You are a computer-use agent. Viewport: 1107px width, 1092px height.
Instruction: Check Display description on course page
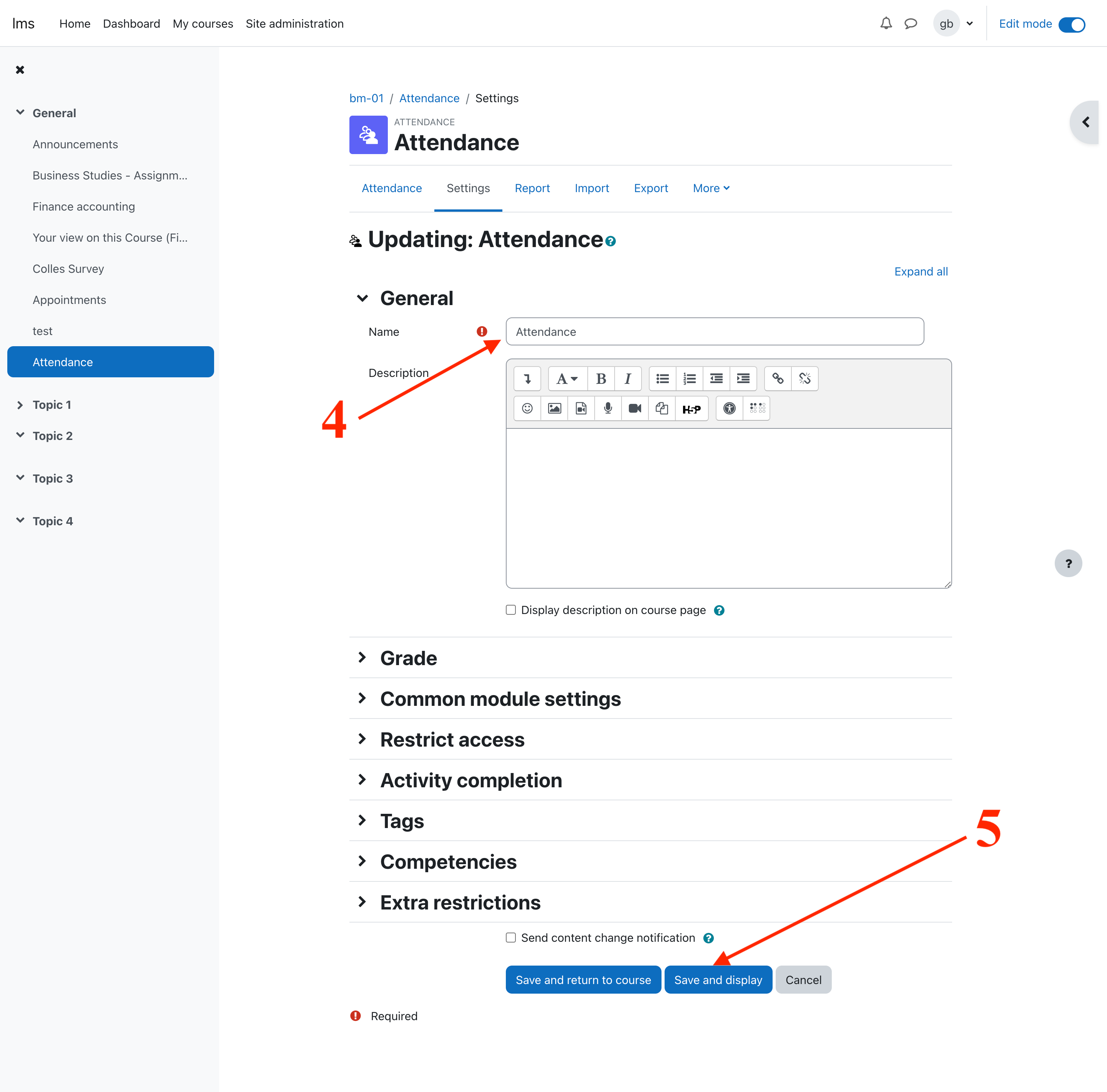(x=510, y=610)
